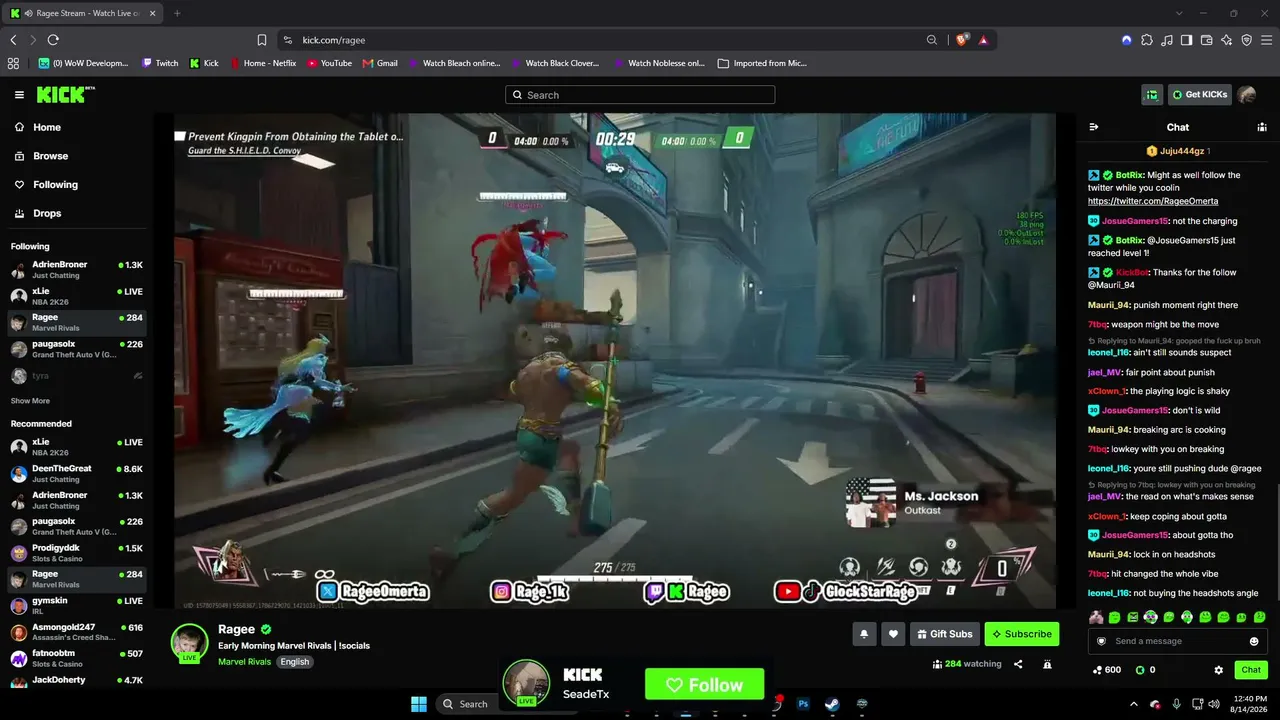Click the Send a message chat input
This screenshot has height=720, width=1280.
pyautogui.click(x=1177, y=641)
